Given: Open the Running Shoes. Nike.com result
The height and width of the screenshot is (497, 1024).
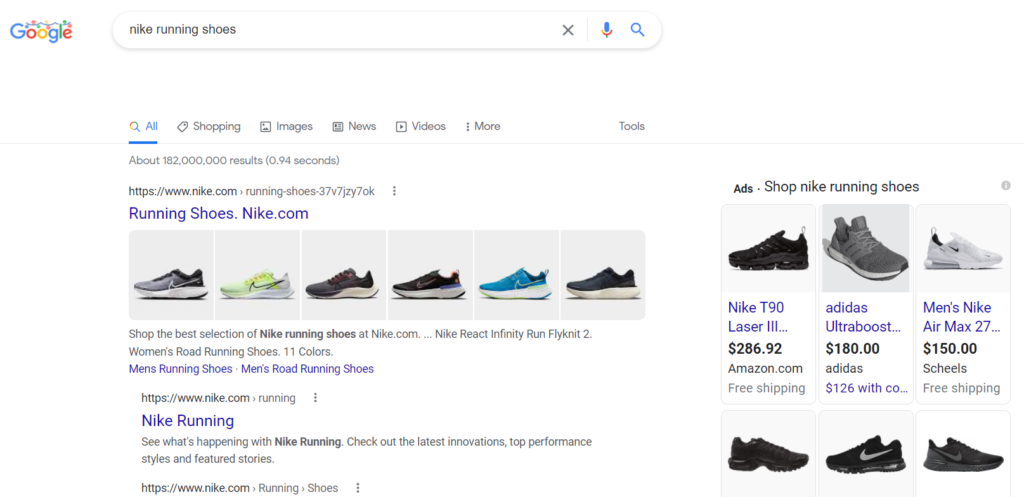Looking at the screenshot, I should (x=218, y=213).
